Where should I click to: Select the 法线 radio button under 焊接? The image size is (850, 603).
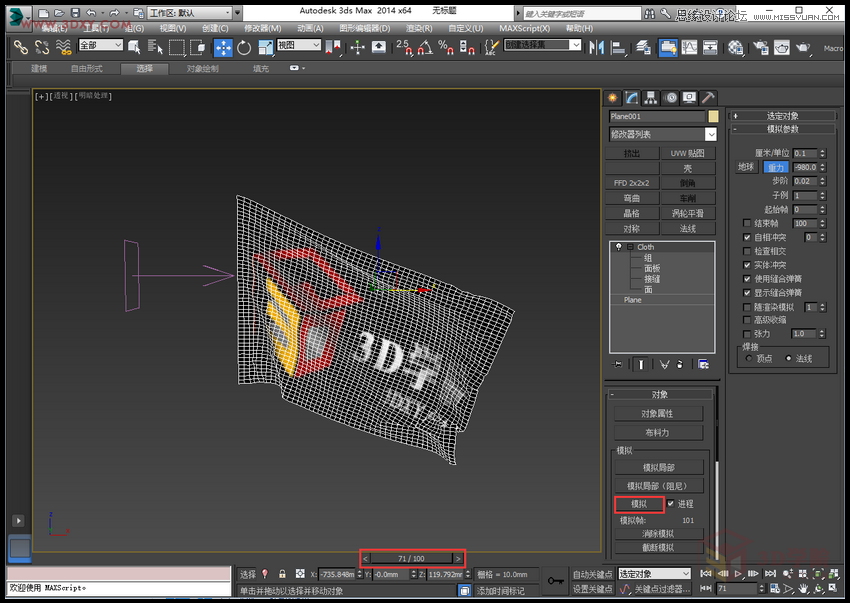point(790,357)
